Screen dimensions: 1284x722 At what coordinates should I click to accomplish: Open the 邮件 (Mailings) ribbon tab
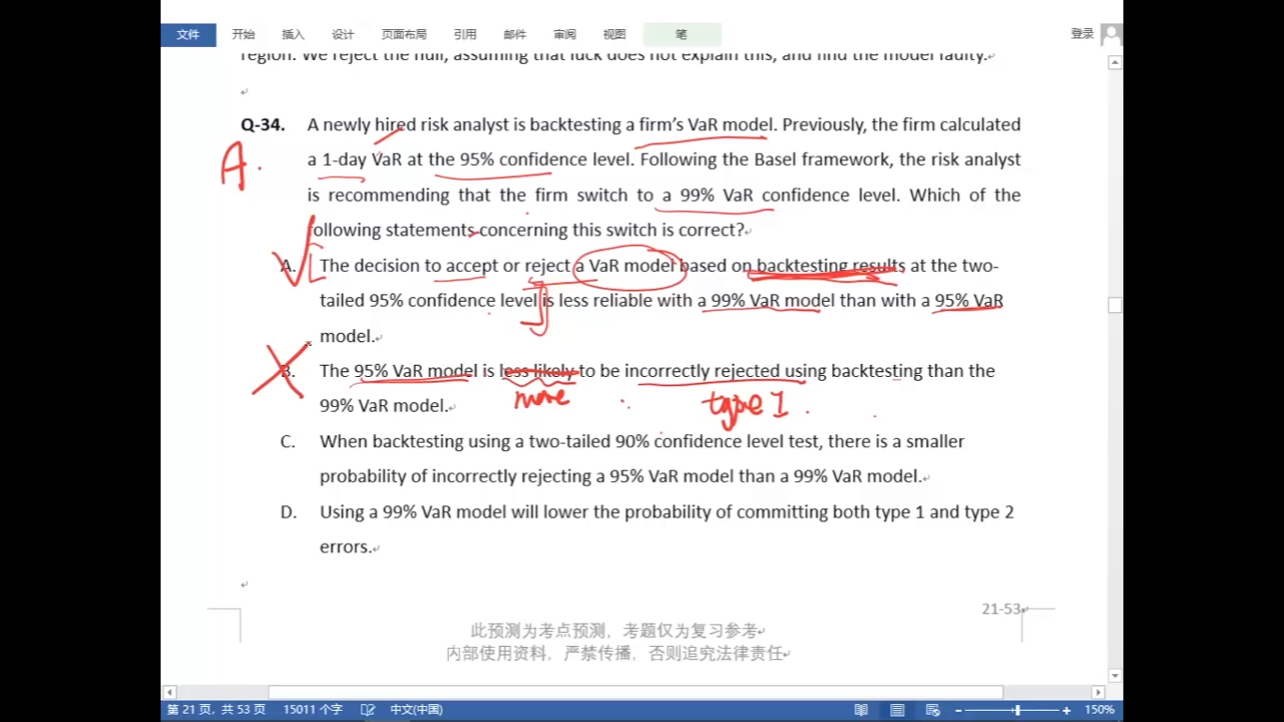point(515,35)
